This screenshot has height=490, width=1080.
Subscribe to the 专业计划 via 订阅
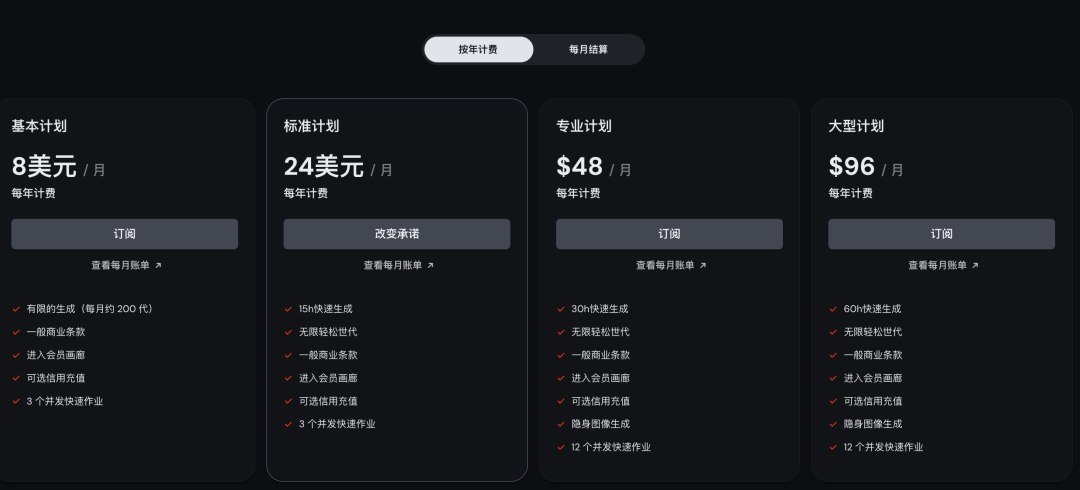pyautogui.click(x=669, y=234)
